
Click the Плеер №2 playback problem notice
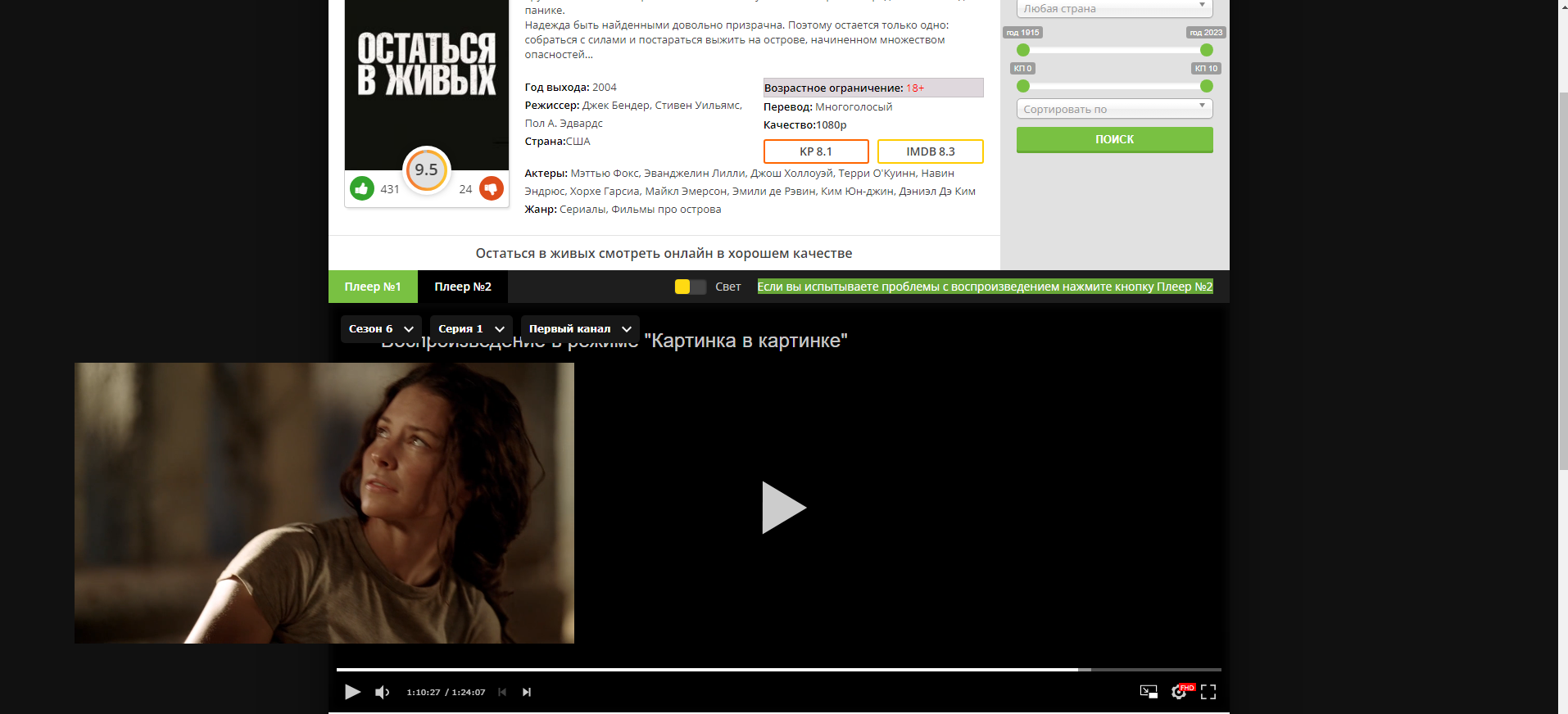985,287
